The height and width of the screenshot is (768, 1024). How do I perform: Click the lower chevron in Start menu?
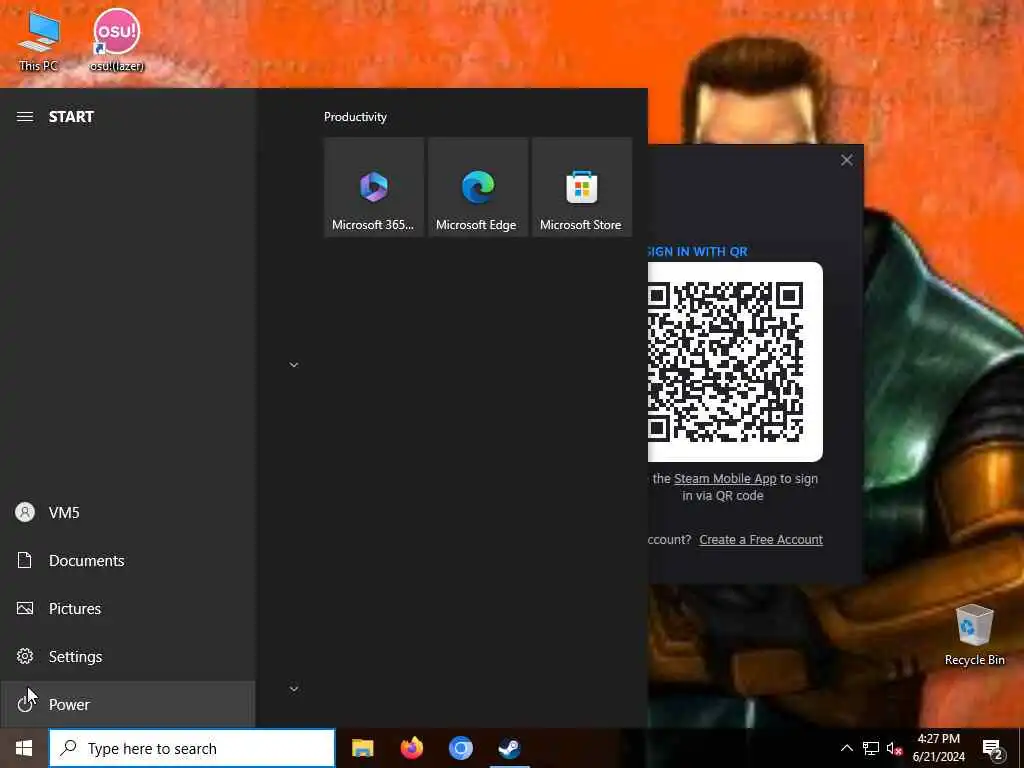[294, 689]
